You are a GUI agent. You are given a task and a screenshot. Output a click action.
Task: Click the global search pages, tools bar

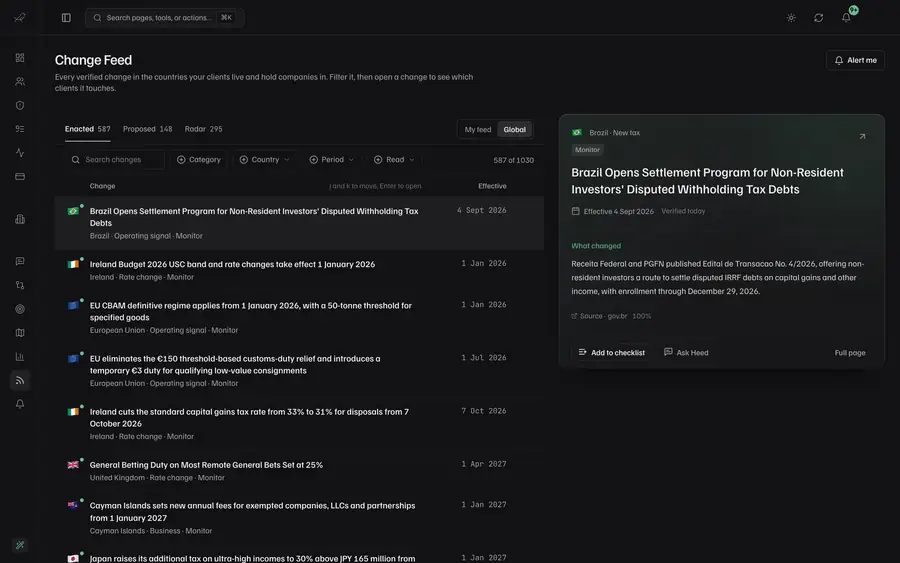(165, 18)
